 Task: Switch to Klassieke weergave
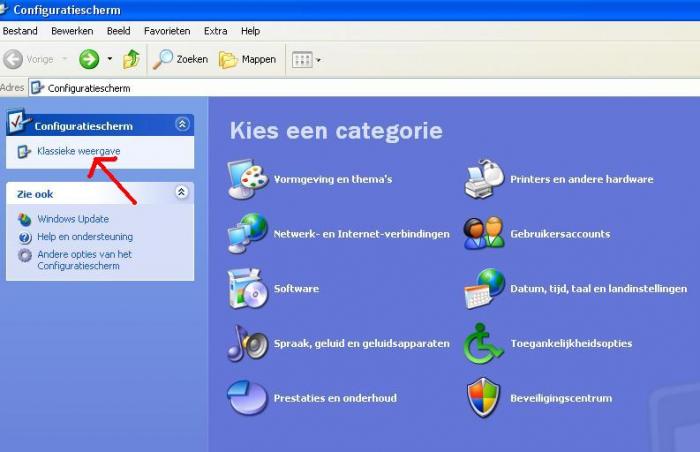pos(79,151)
